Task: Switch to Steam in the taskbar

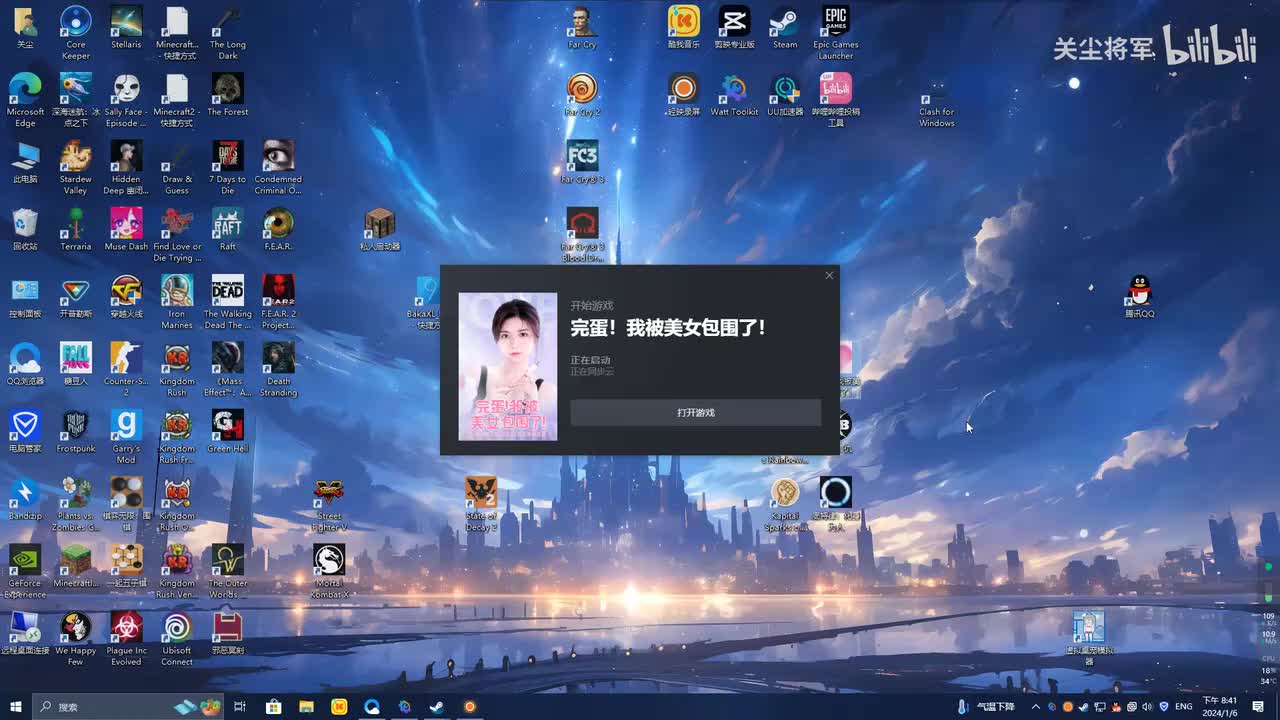Action: [x=437, y=707]
